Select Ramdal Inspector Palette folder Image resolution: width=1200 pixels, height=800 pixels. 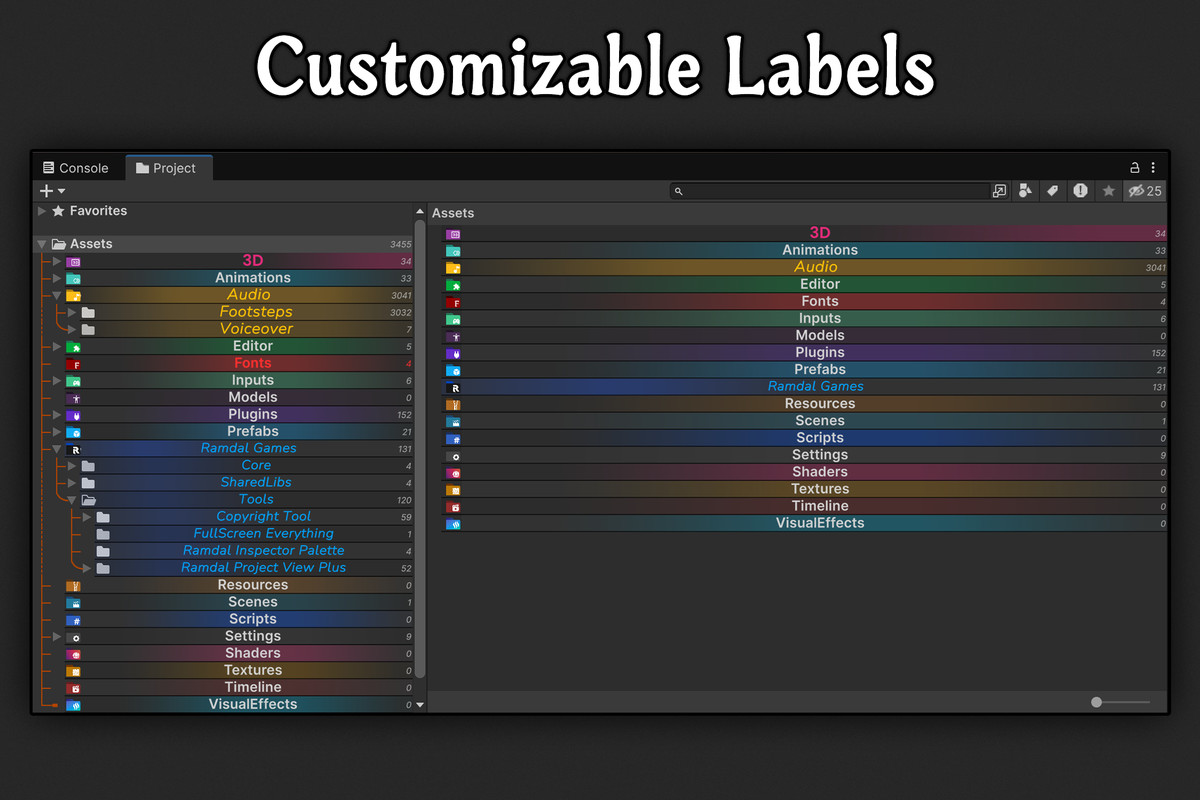[263, 550]
